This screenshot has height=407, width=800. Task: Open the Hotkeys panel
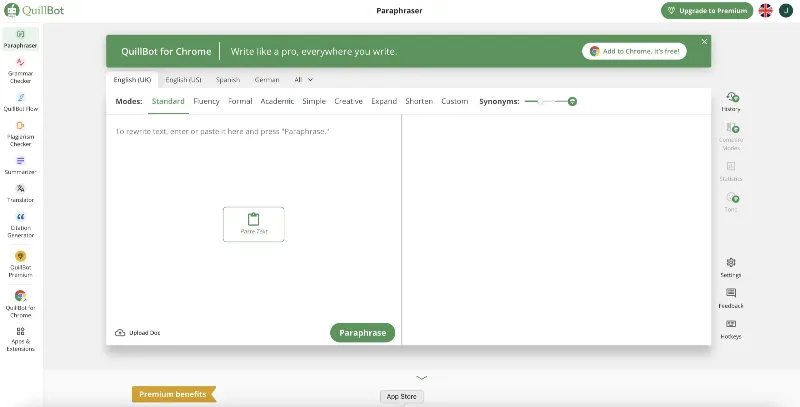(731, 328)
